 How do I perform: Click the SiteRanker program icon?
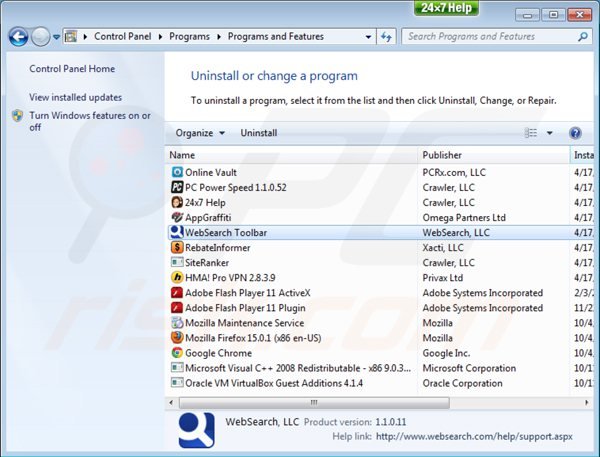tap(177, 263)
